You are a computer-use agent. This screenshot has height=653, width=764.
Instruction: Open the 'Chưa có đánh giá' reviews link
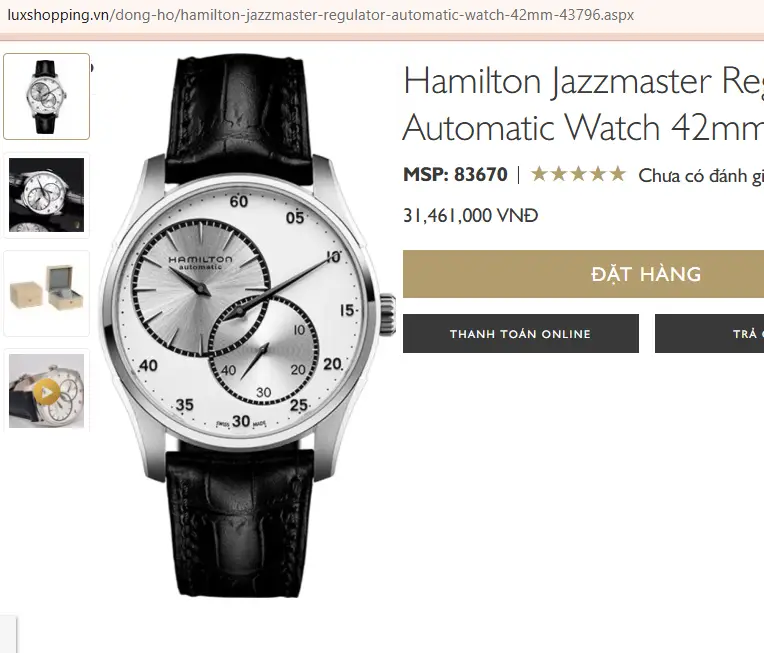701,175
